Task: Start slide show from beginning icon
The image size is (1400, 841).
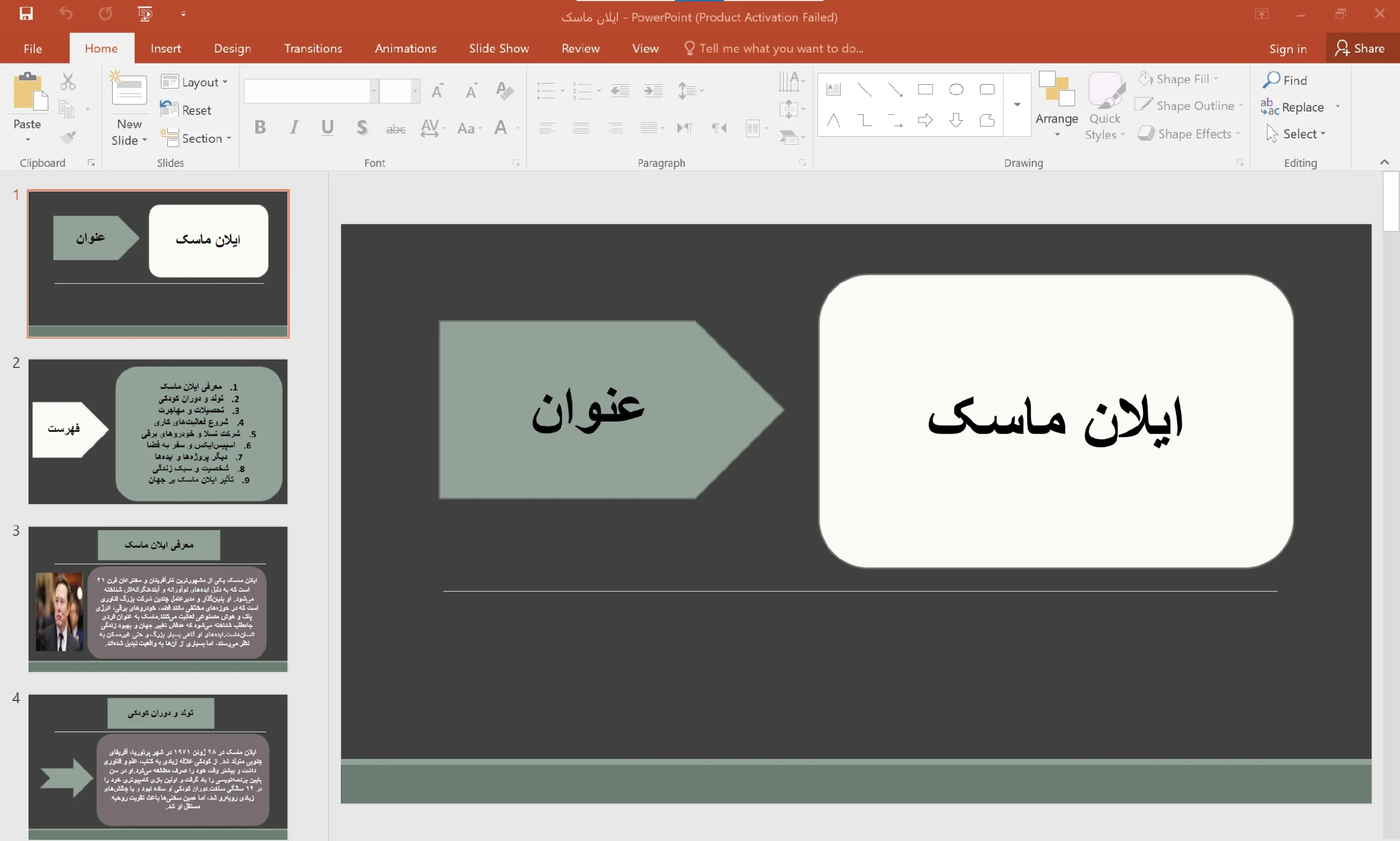Action: click(145, 14)
